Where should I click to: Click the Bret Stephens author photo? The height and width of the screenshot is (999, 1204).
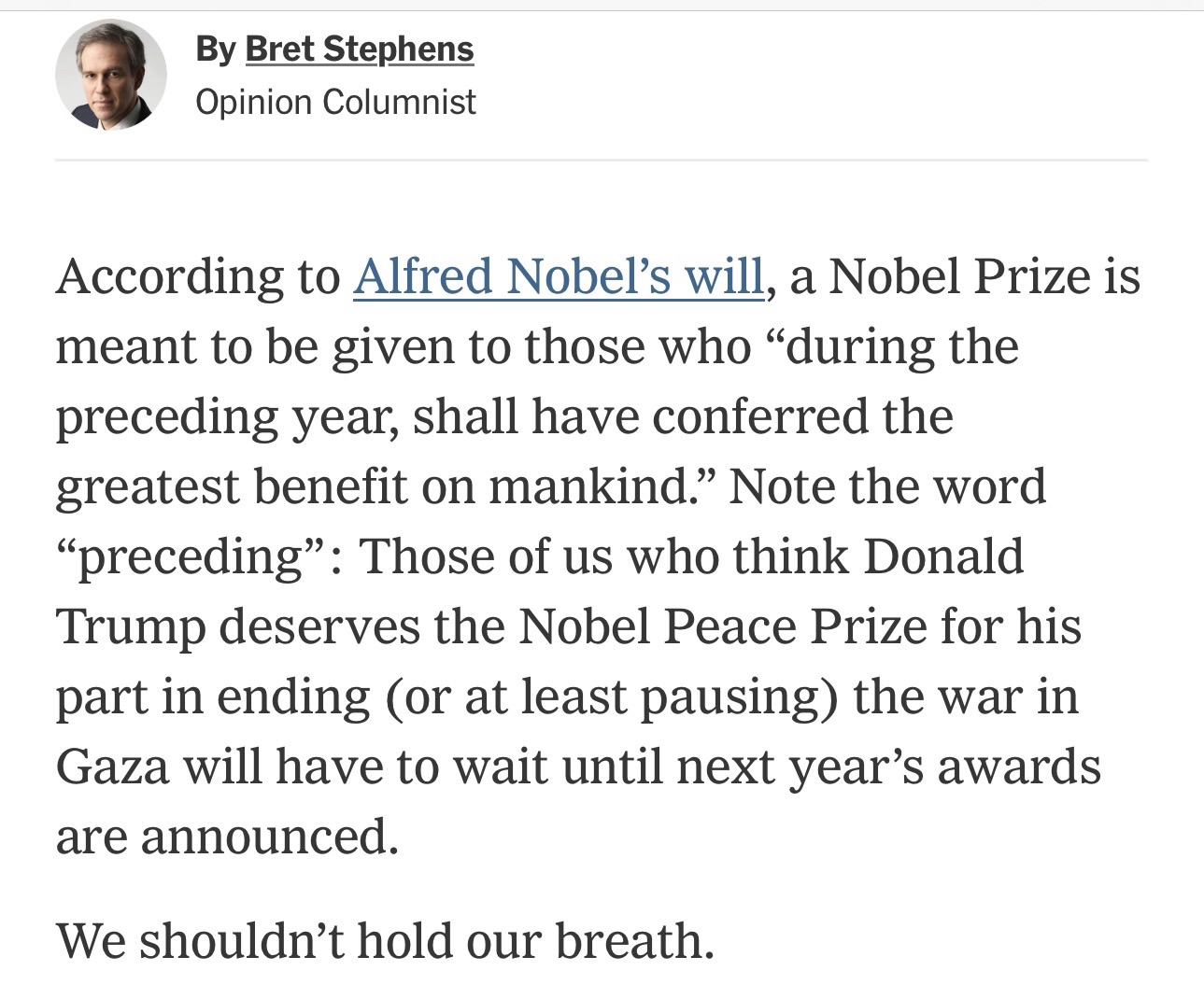click(x=110, y=75)
